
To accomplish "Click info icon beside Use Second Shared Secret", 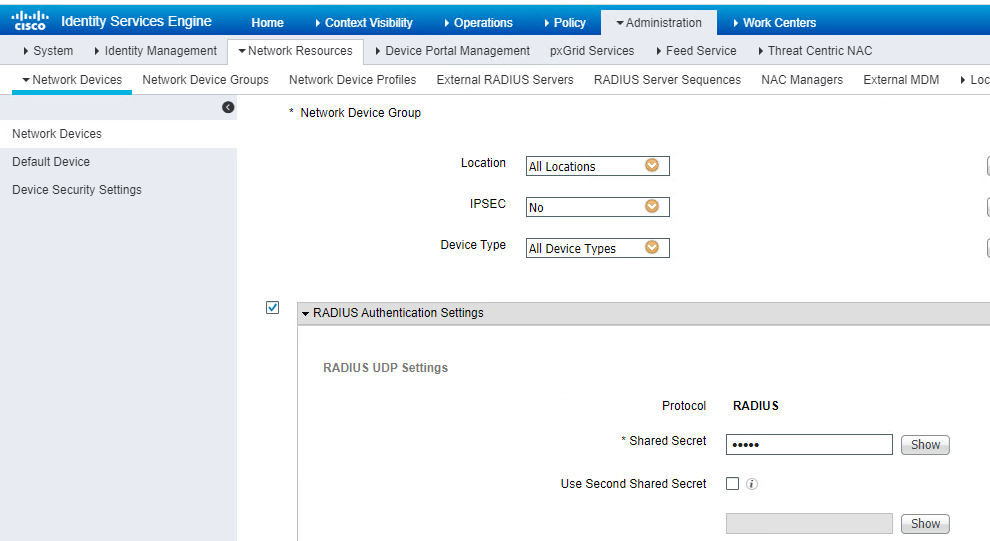I will tap(752, 484).
